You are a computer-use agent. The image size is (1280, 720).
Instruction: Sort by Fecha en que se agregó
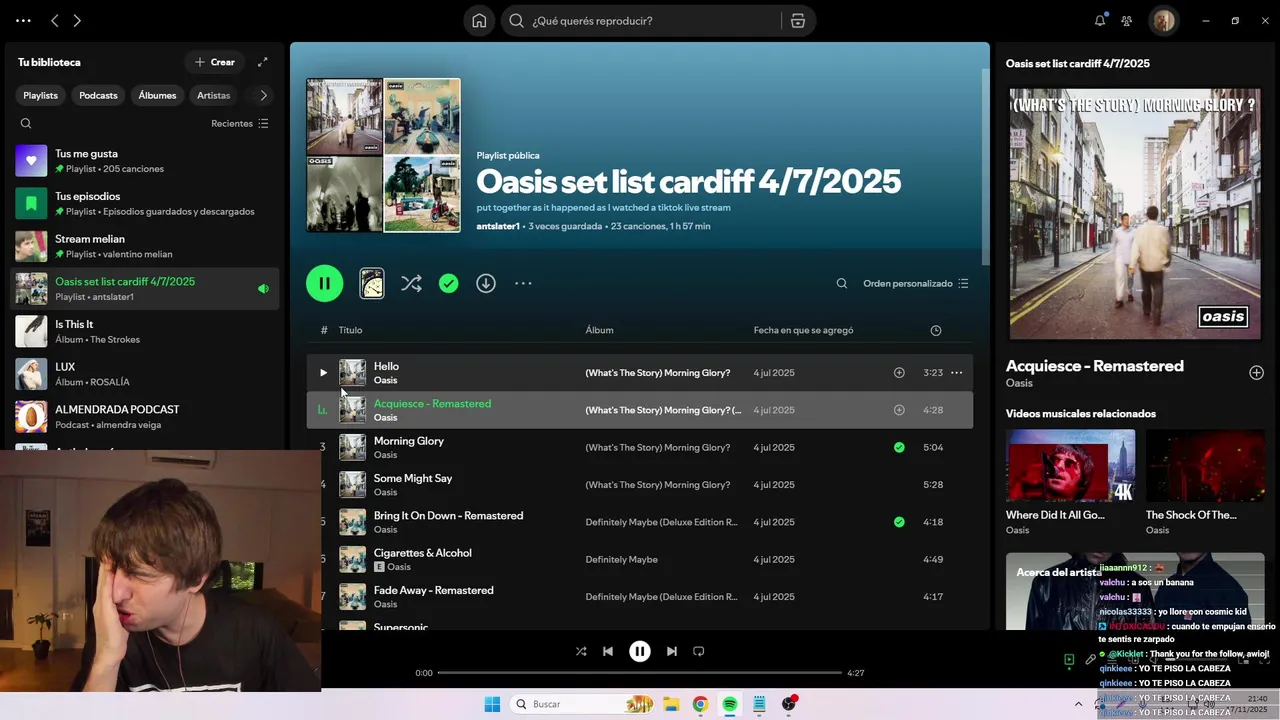tap(803, 330)
